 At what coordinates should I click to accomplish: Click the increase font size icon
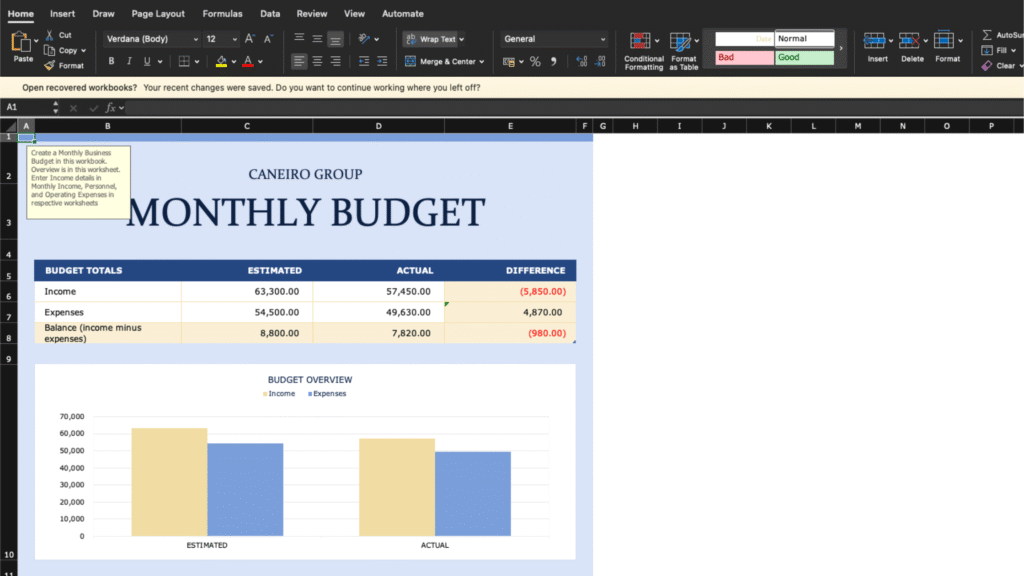coord(250,39)
